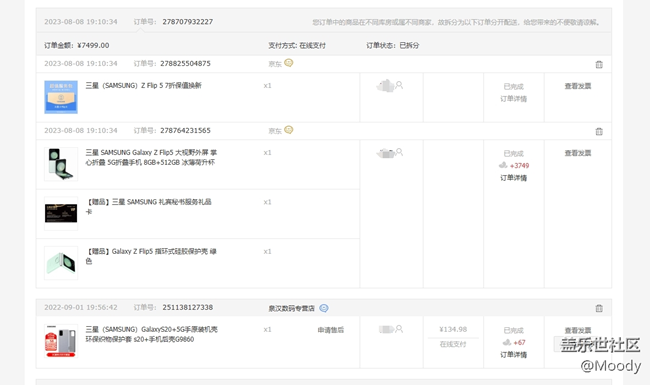Open JD chat icon for order 278764231565
This screenshot has height=385, width=650.
point(289,130)
